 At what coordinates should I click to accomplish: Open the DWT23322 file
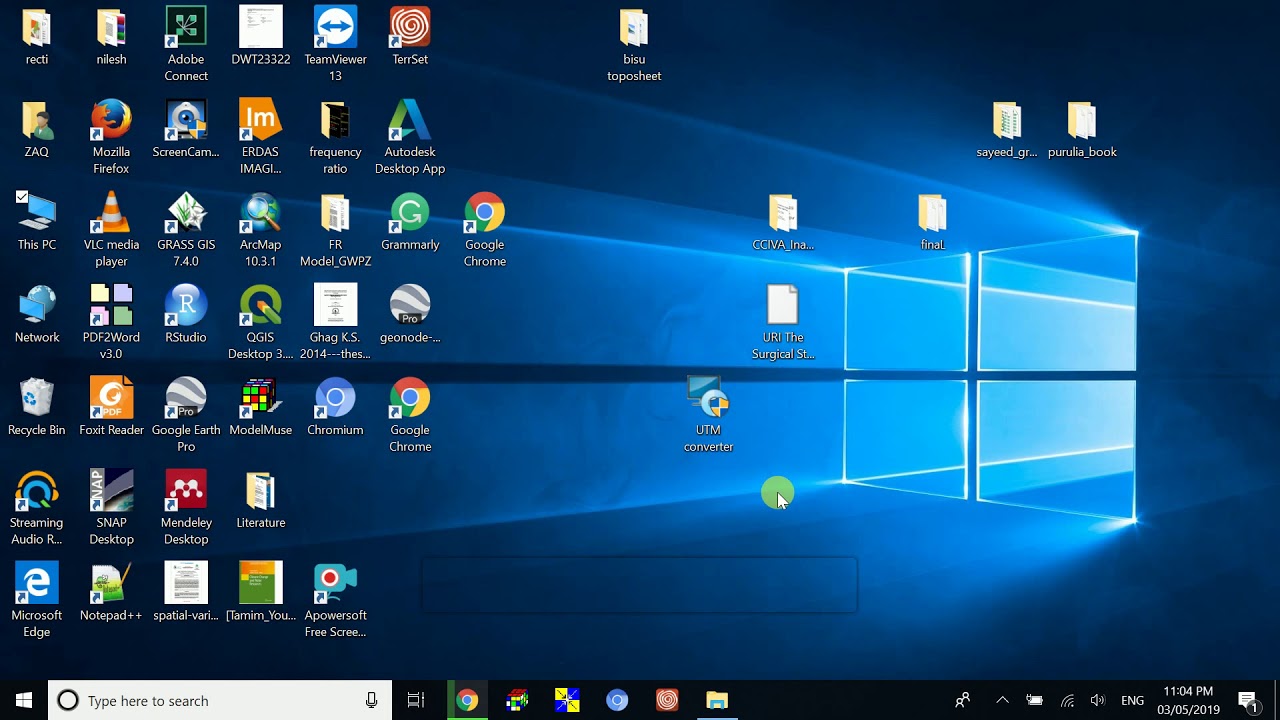pyautogui.click(x=261, y=37)
